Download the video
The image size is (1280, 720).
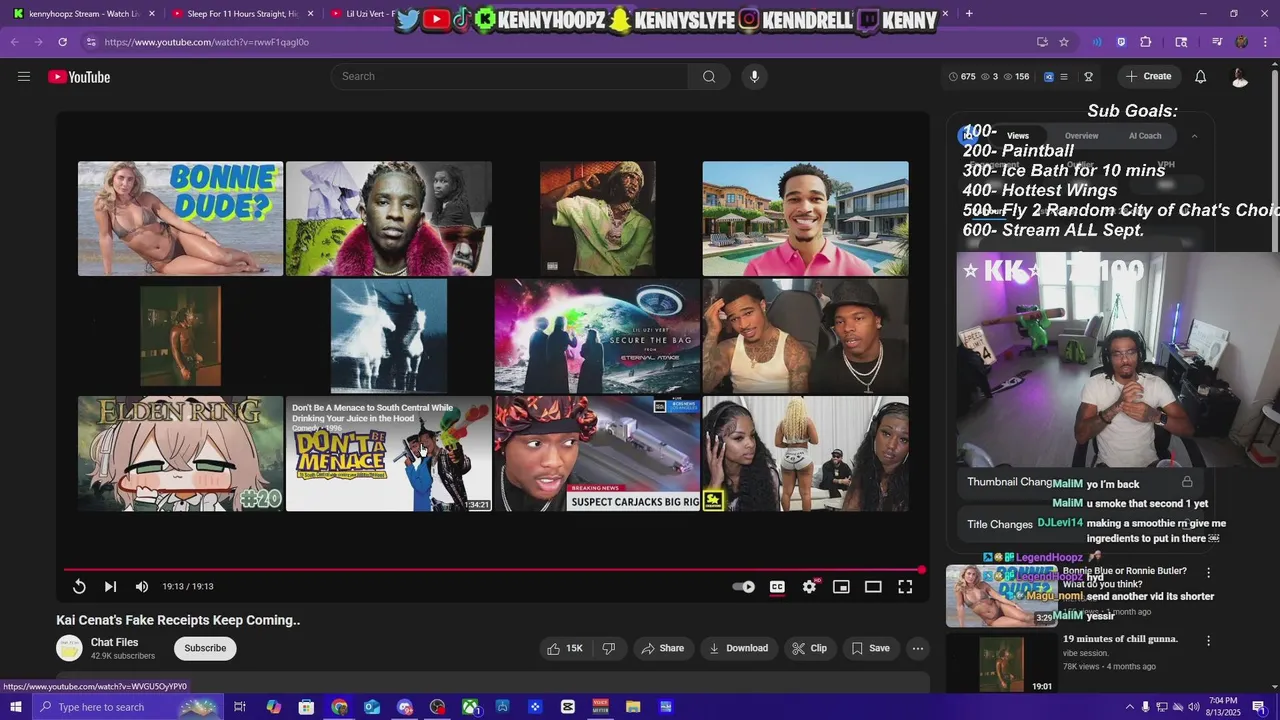pyautogui.click(x=739, y=648)
